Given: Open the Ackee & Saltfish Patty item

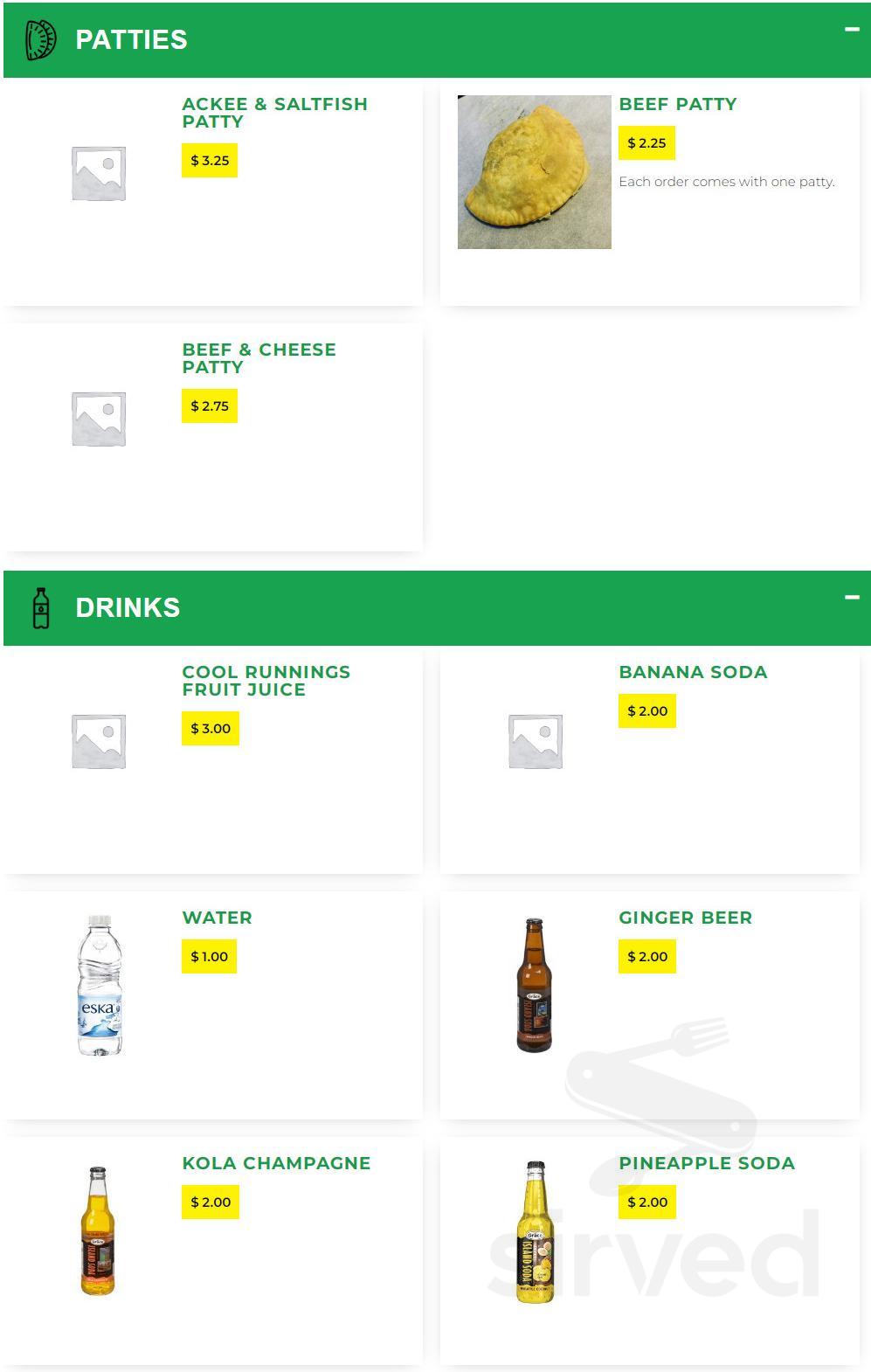Looking at the screenshot, I should pos(274,113).
